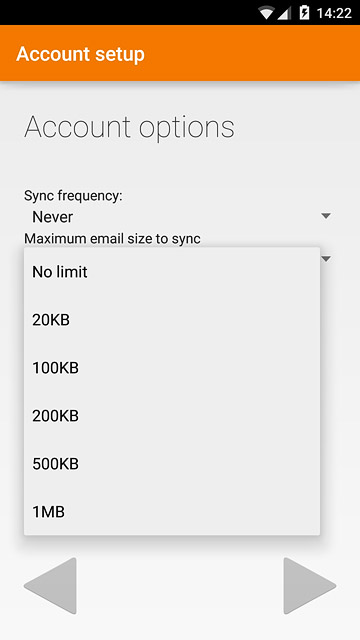Expand the Sync frequency dropdown arrow
This screenshot has width=360, height=640.
click(x=326, y=216)
